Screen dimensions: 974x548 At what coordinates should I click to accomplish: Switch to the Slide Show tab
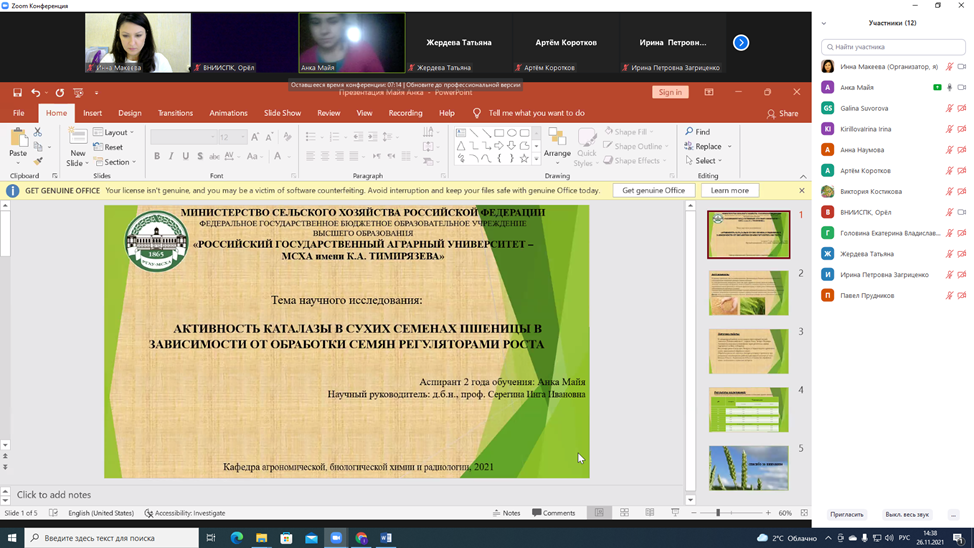(x=282, y=113)
